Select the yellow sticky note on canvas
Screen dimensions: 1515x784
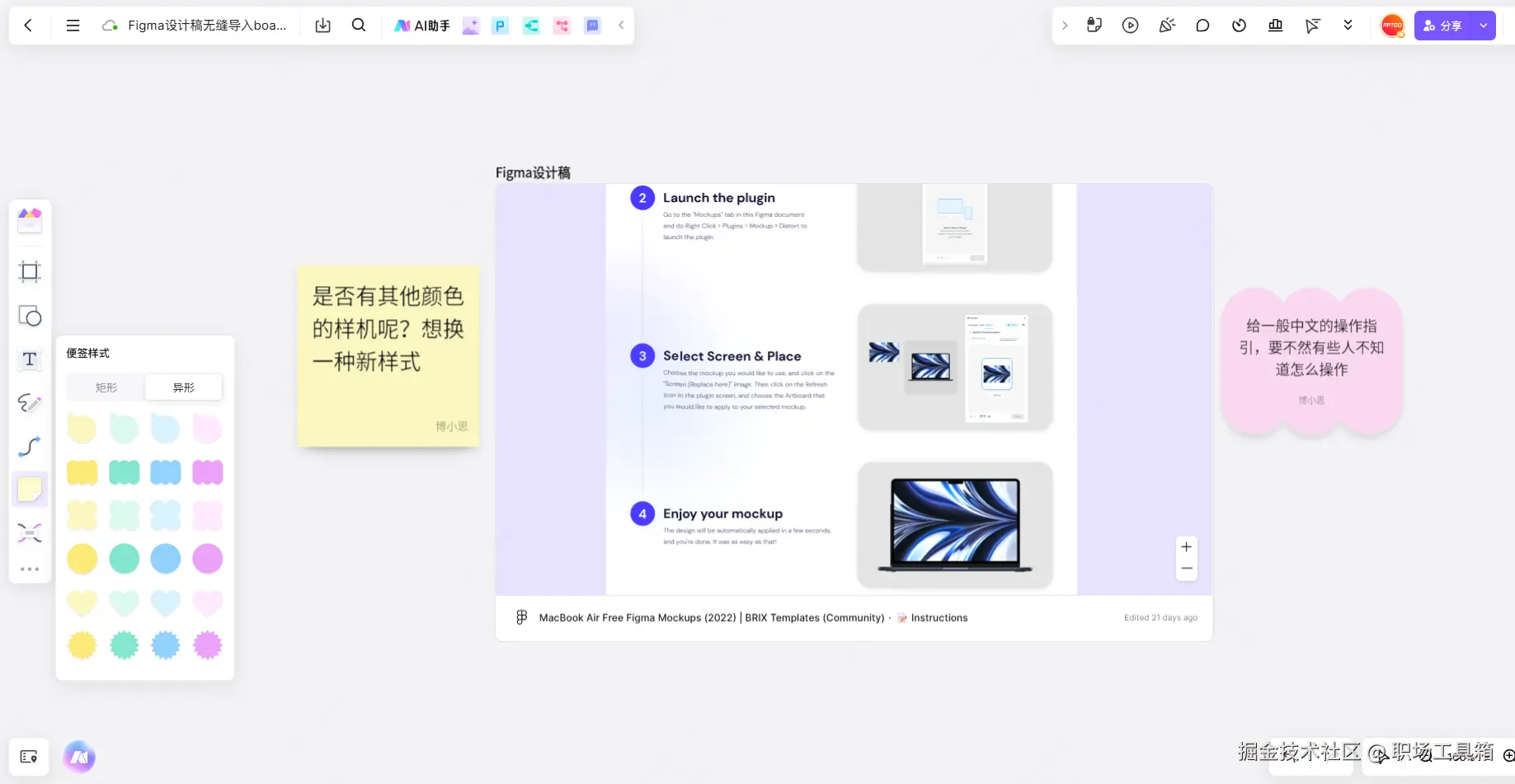[x=388, y=356]
